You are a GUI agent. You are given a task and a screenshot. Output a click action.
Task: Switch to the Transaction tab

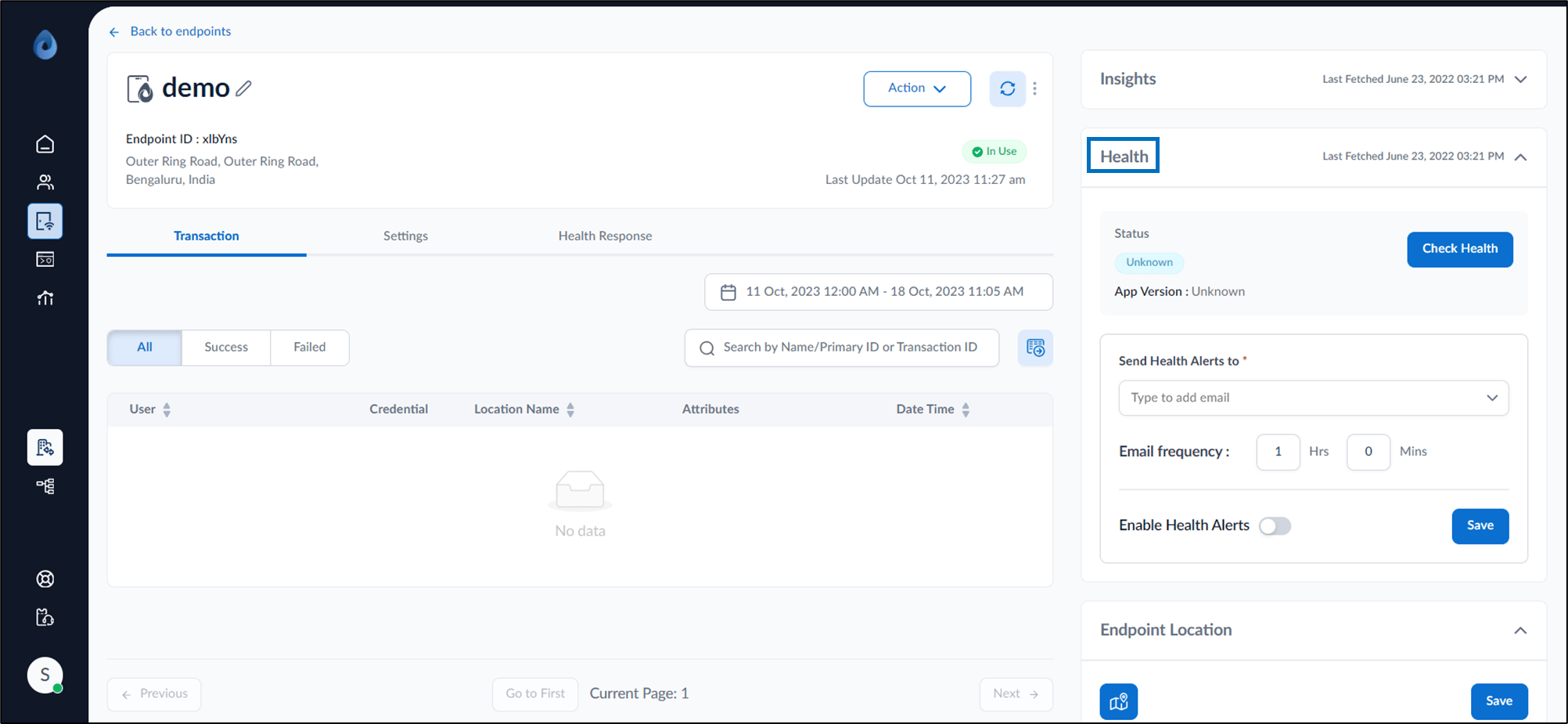point(207,236)
